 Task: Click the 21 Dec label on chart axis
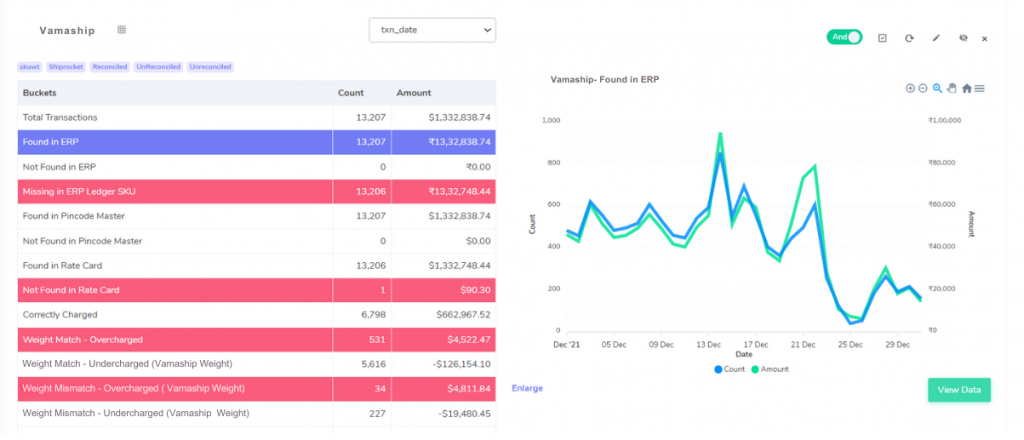[803, 343]
